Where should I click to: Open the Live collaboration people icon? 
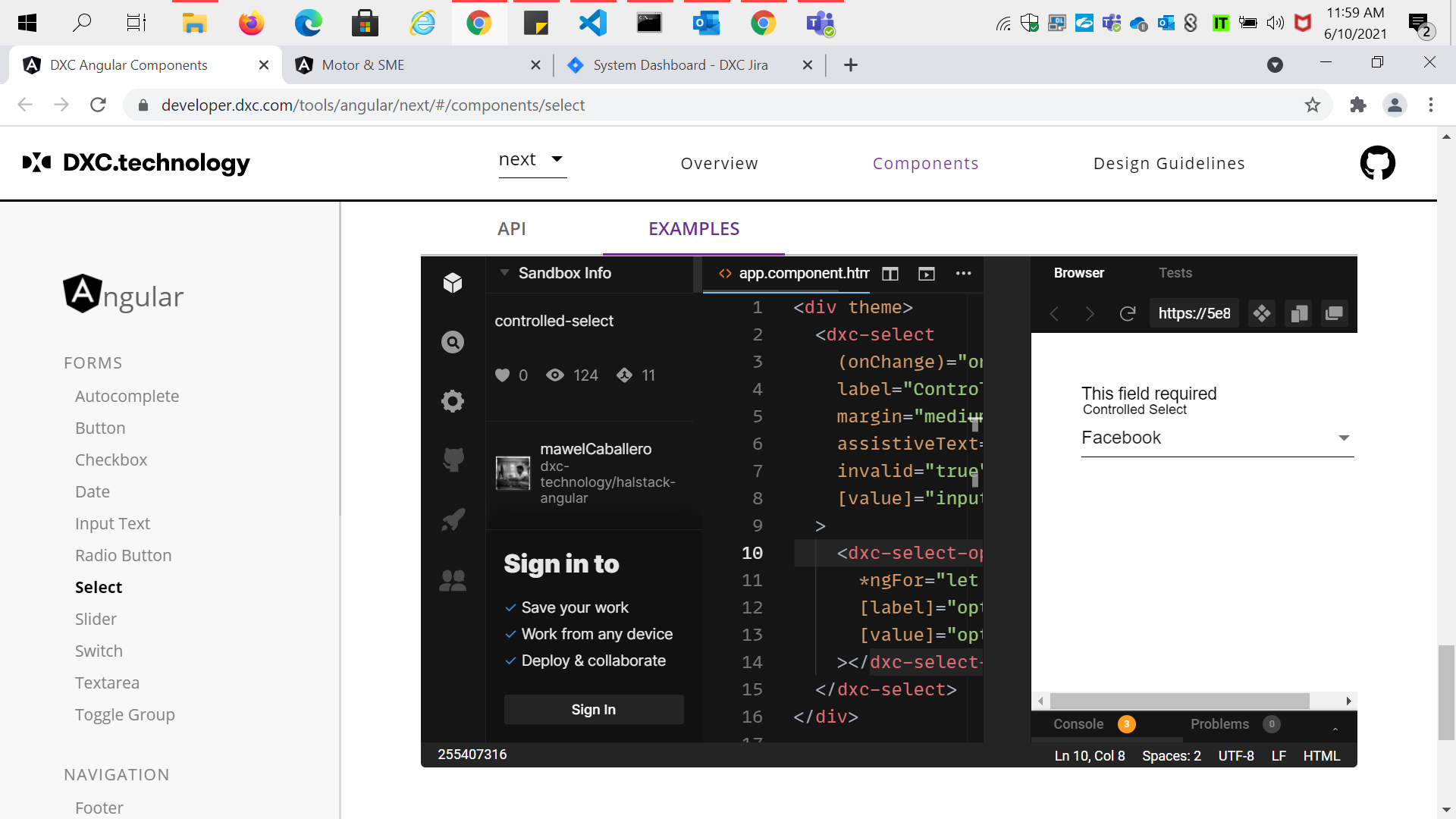tap(453, 581)
